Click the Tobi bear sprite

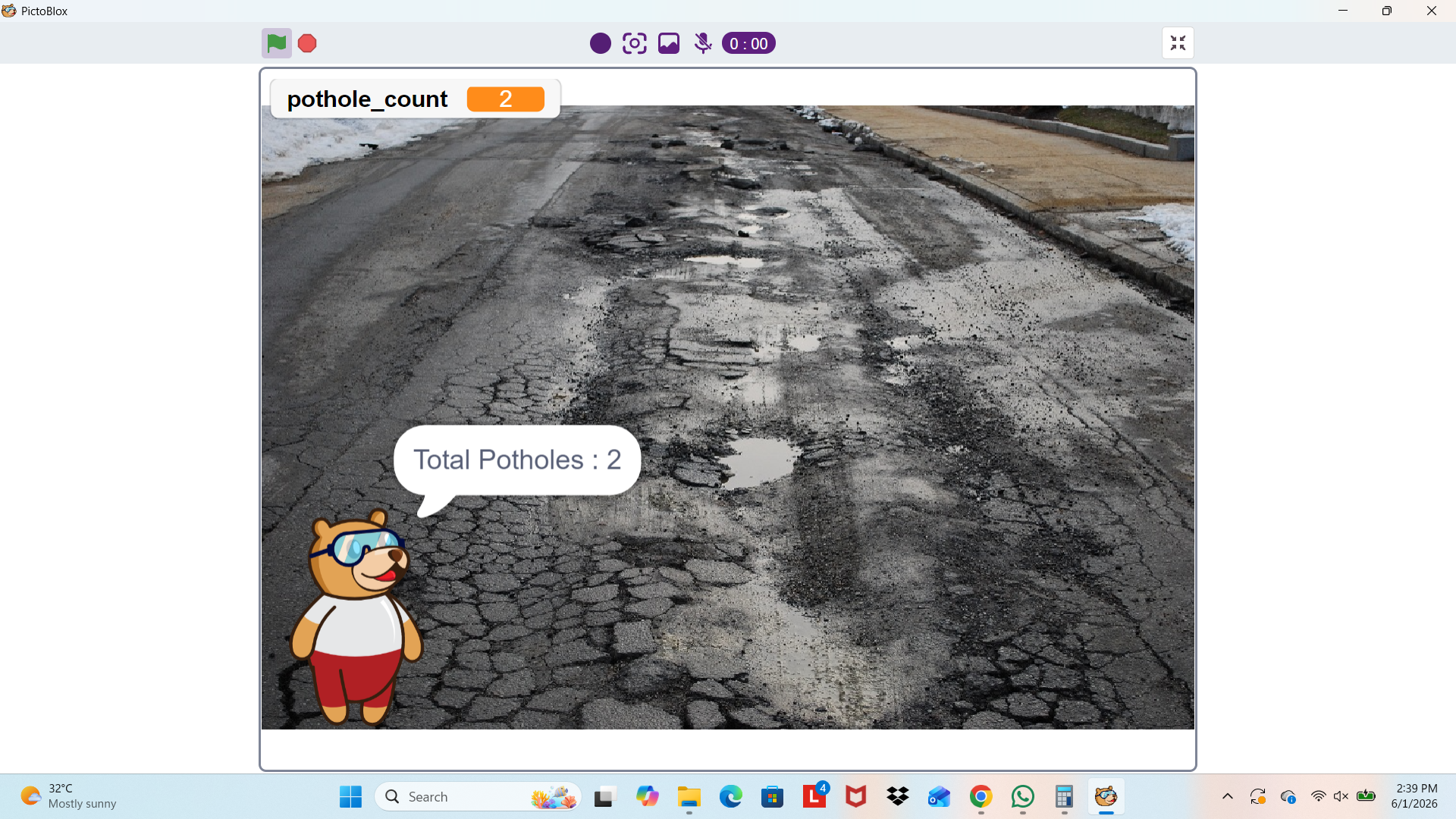(x=356, y=617)
